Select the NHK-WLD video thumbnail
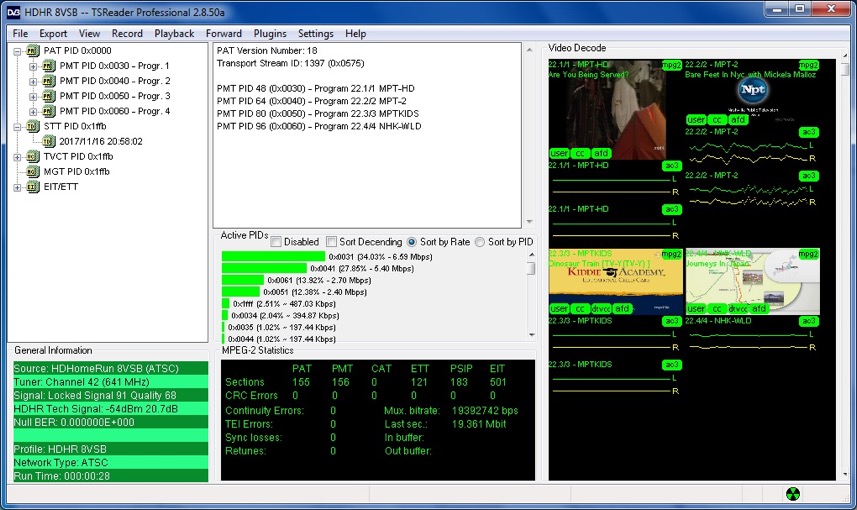The height and width of the screenshot is (510, 857). 753,282
